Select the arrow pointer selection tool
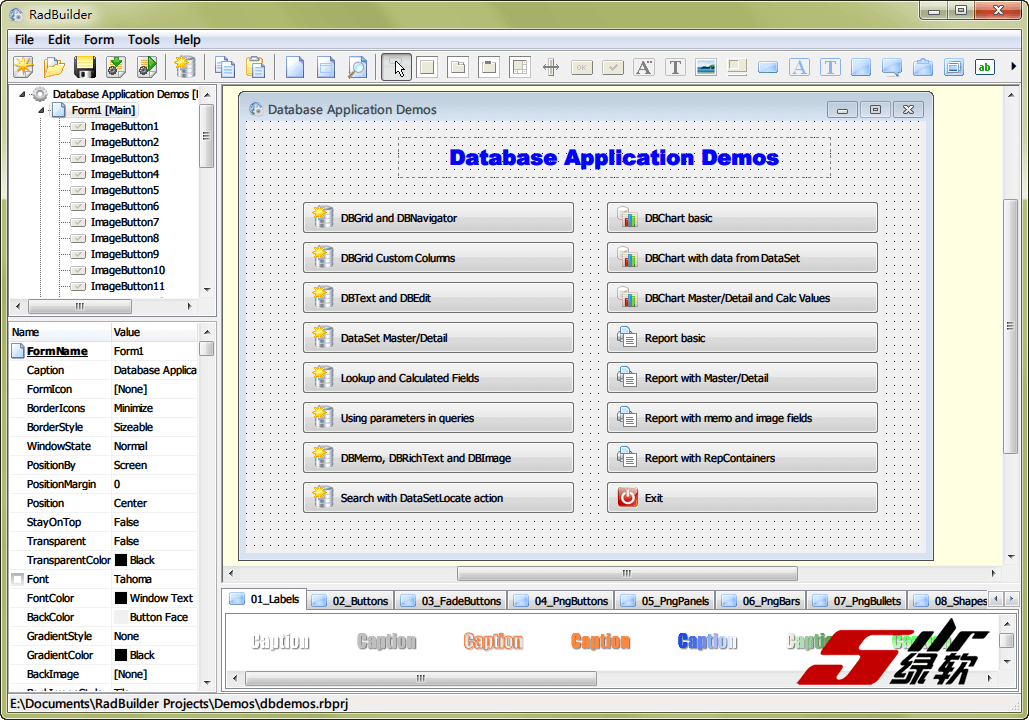1029x720 pixels. click(x=397, y=67)
